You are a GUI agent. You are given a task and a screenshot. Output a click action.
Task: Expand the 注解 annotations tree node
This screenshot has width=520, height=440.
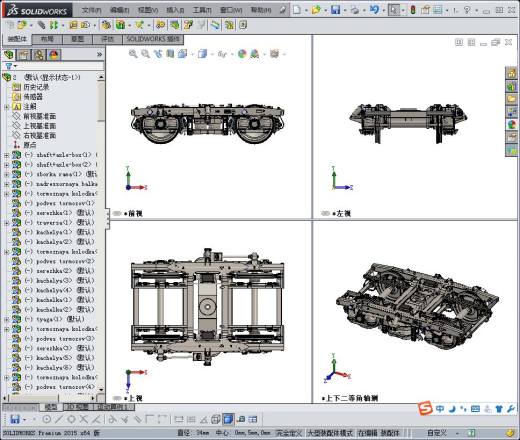pyautogui.click(x=7, y=107)
